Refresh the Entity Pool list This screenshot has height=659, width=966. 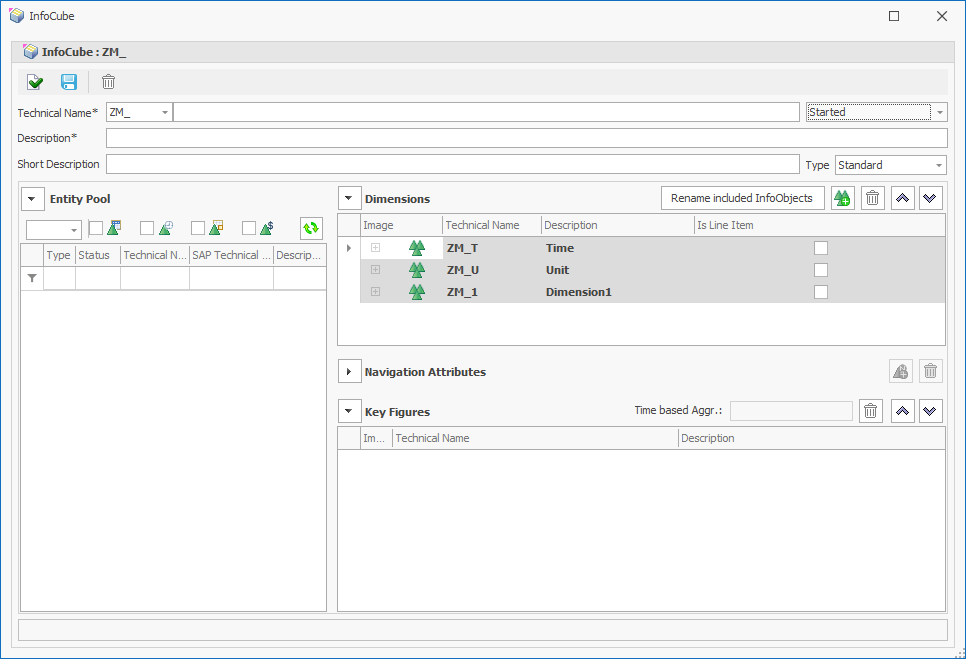coord(311,228)
